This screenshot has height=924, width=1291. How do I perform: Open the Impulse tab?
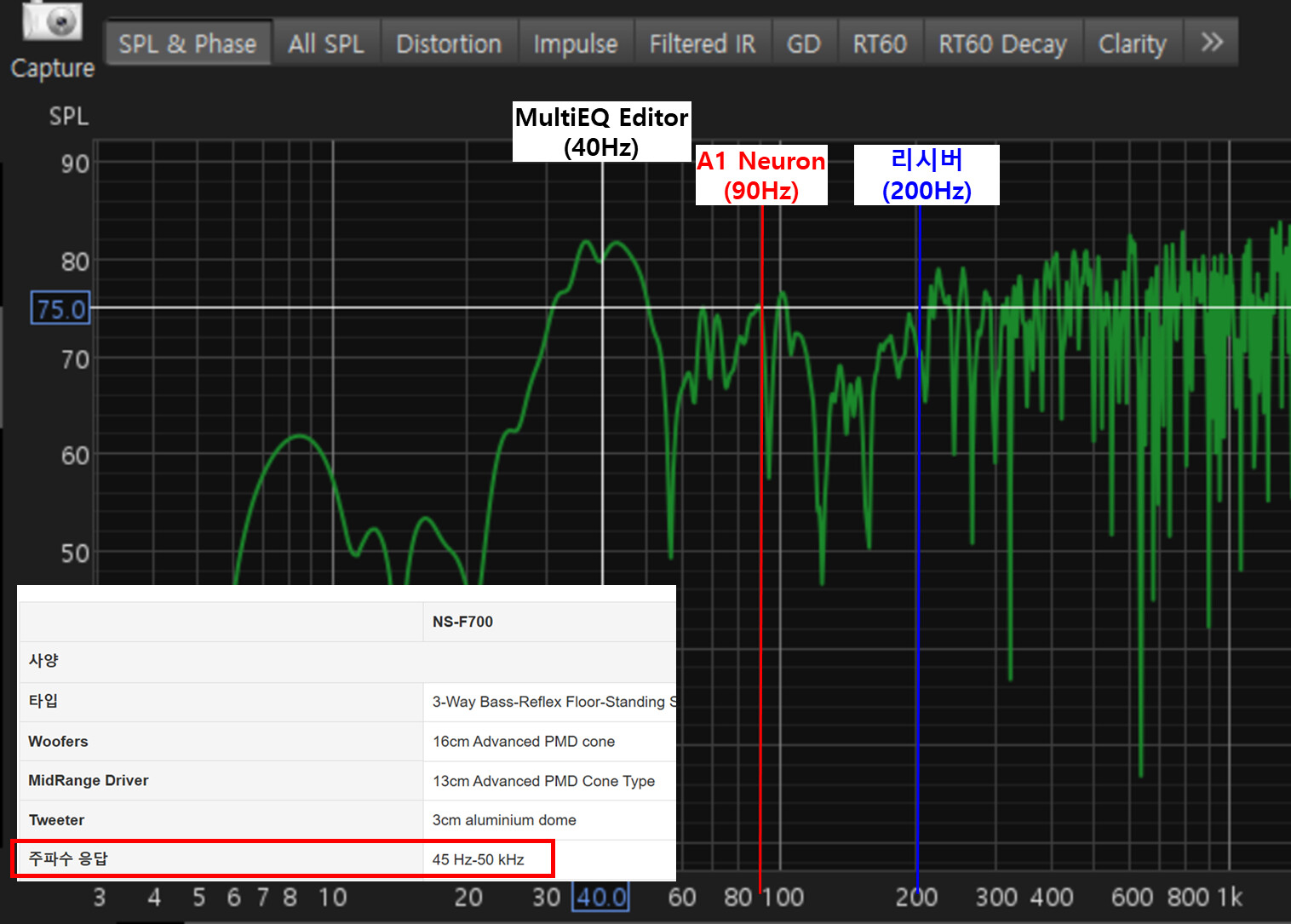575,43
